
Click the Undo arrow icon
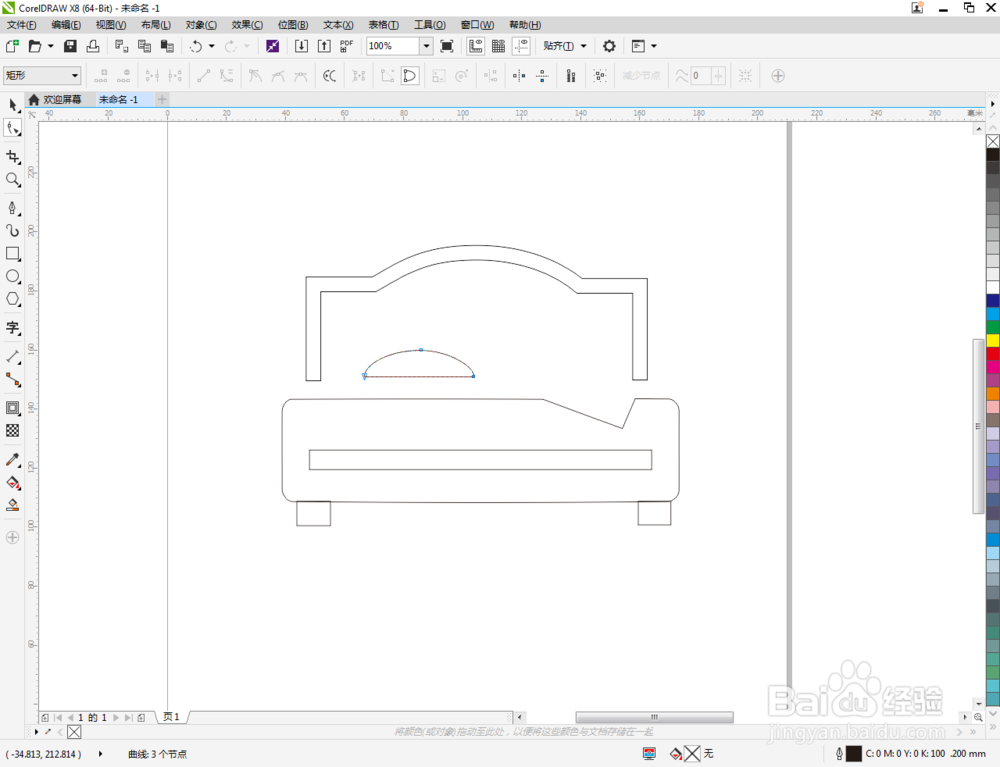(x=196, y=46)
